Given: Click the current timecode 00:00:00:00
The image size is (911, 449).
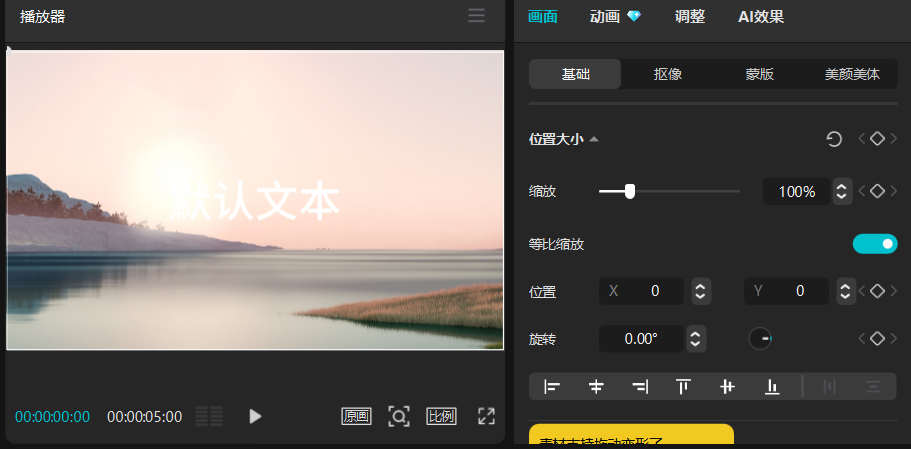Looking at the screenshot, I should point(52,416).
